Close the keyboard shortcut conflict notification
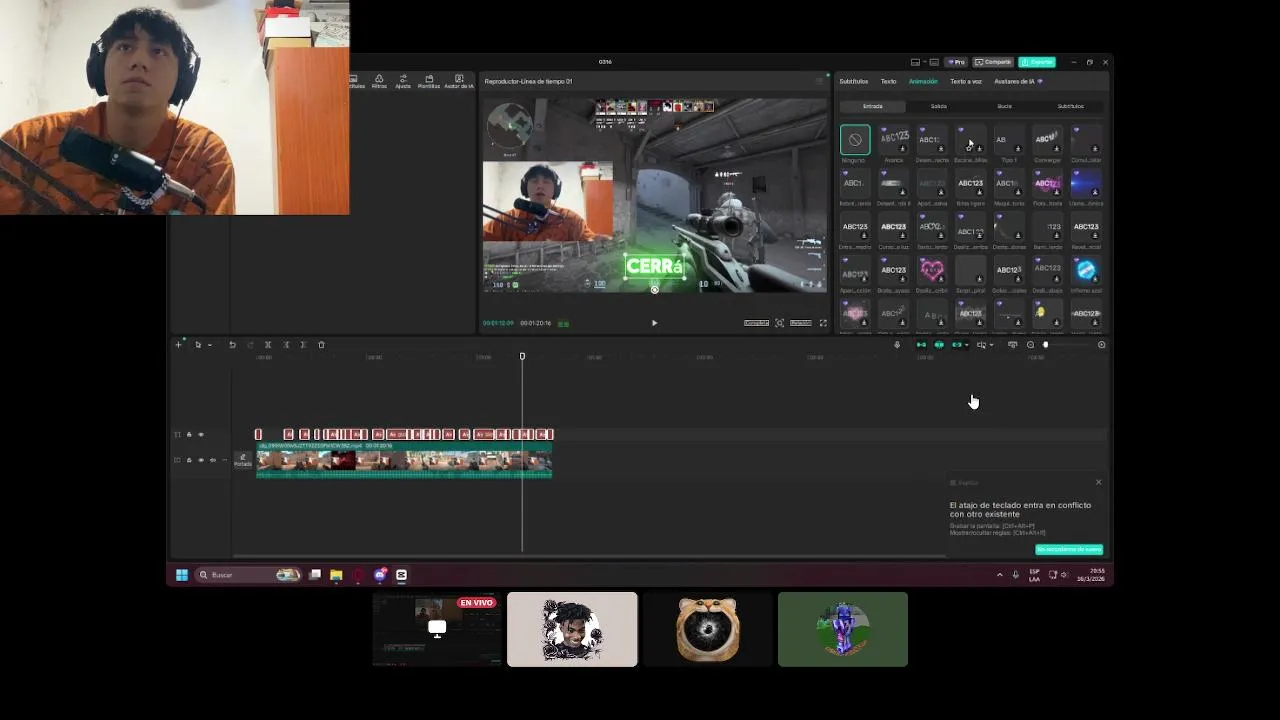Screen dimensions: 1280x720 coord(1098,482)
